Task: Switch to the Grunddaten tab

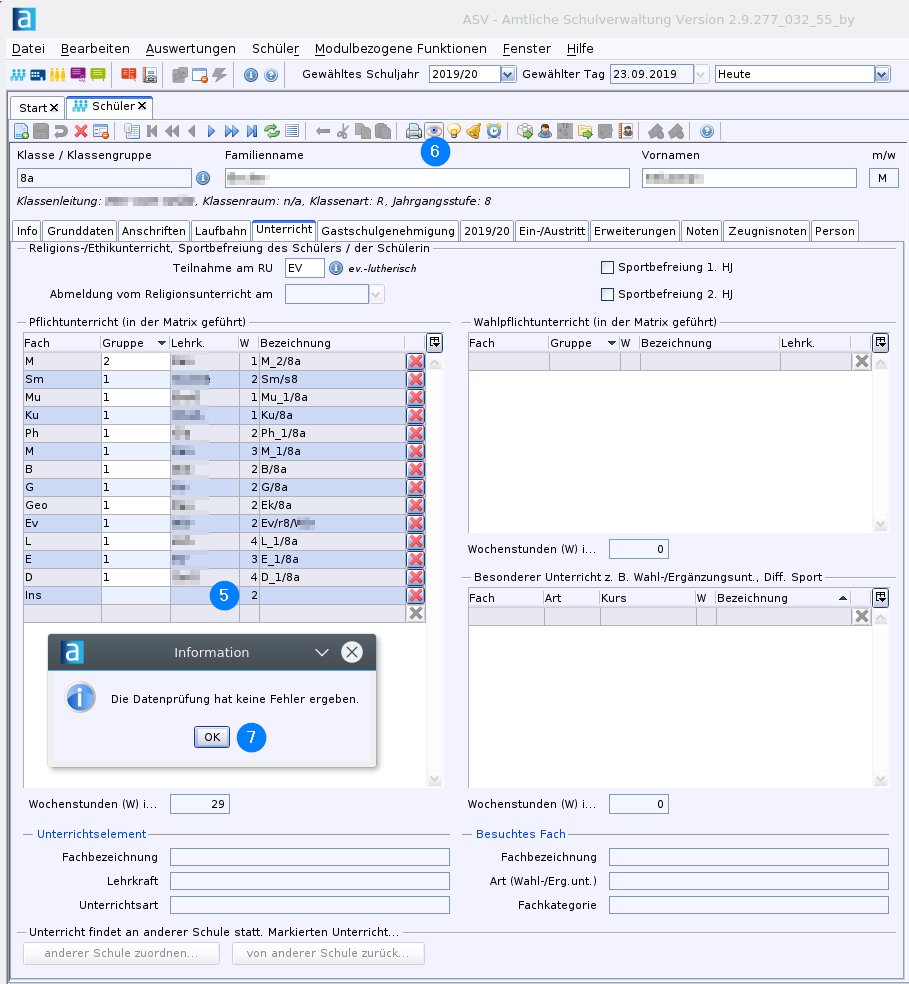Action: [x=80, y=231]
